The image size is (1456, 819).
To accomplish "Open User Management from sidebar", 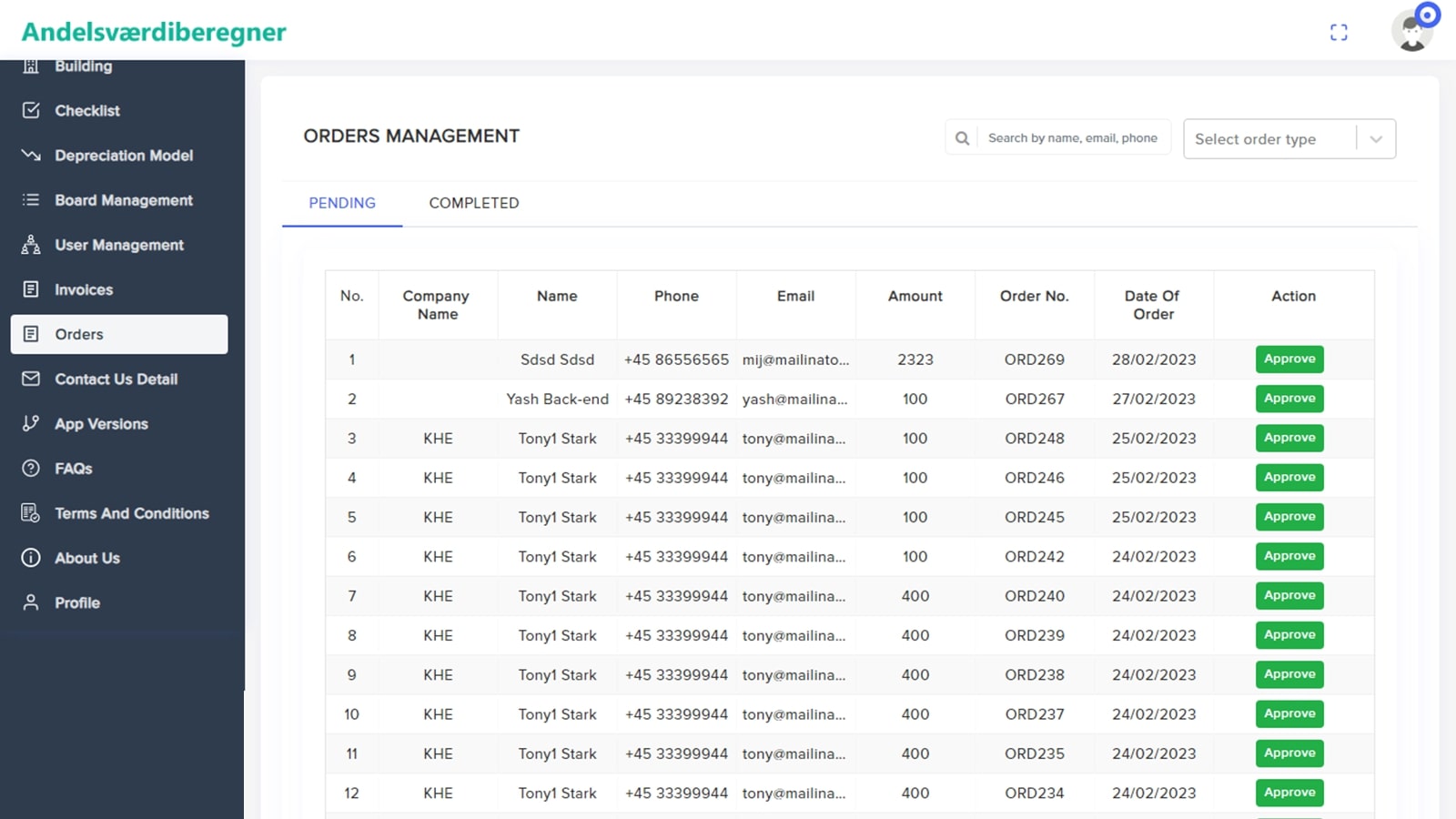I will (x=118, y=245).
